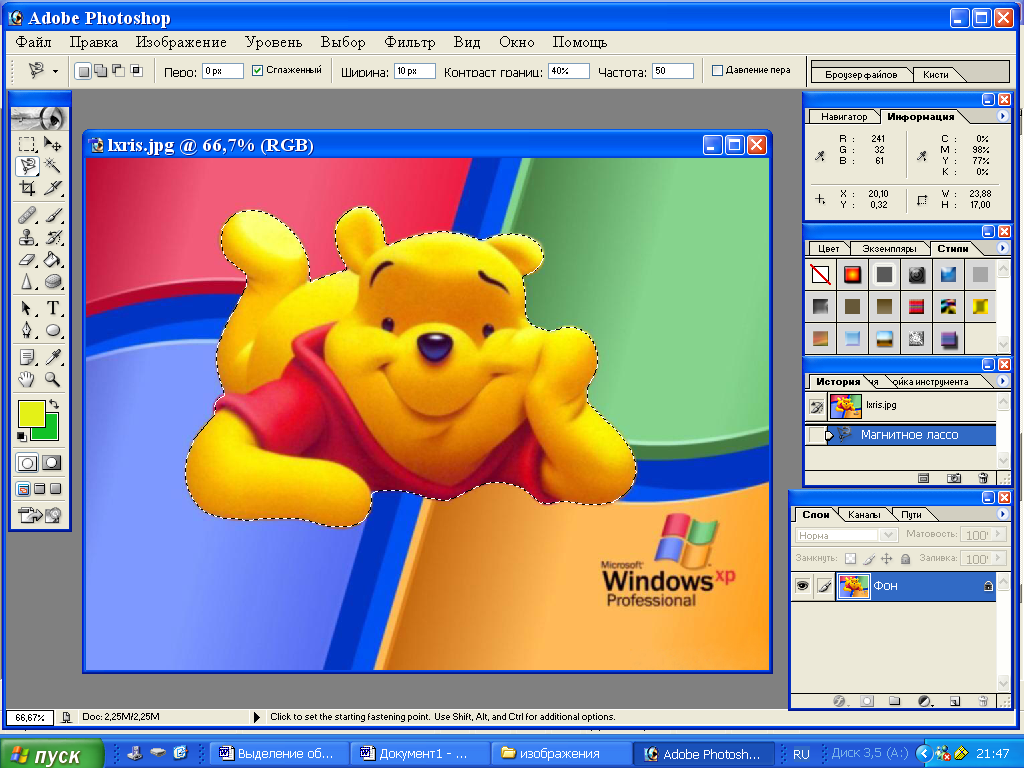
Task: Select New Selection mode button
Action: click(x=83, y=71)
